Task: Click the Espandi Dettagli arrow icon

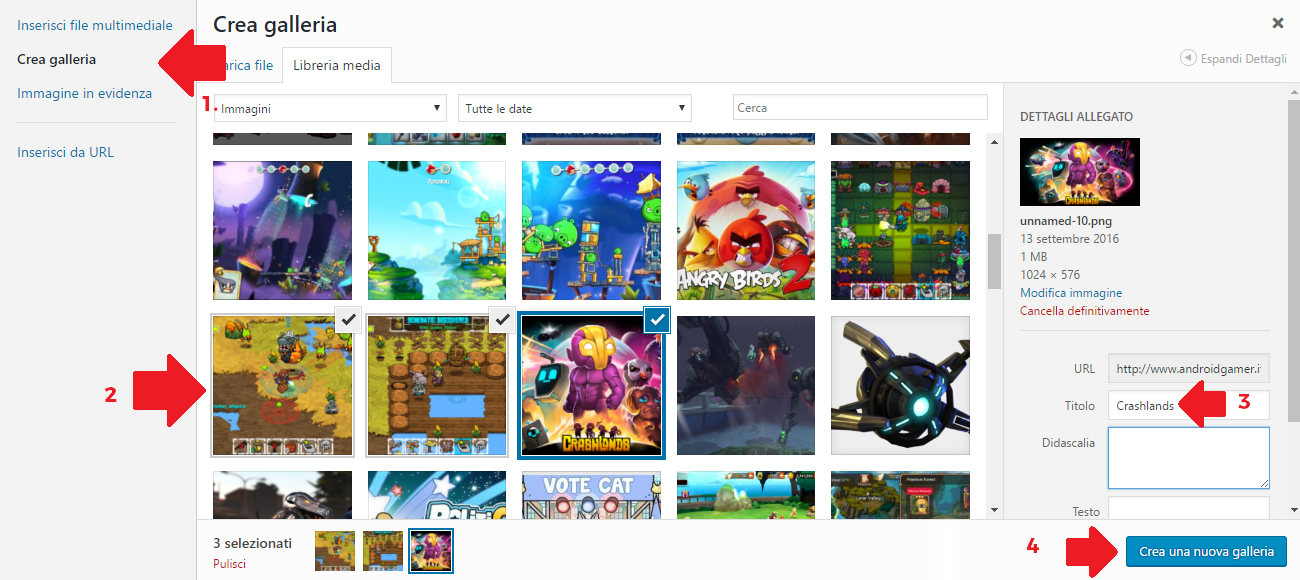Action: [1188, 58]
